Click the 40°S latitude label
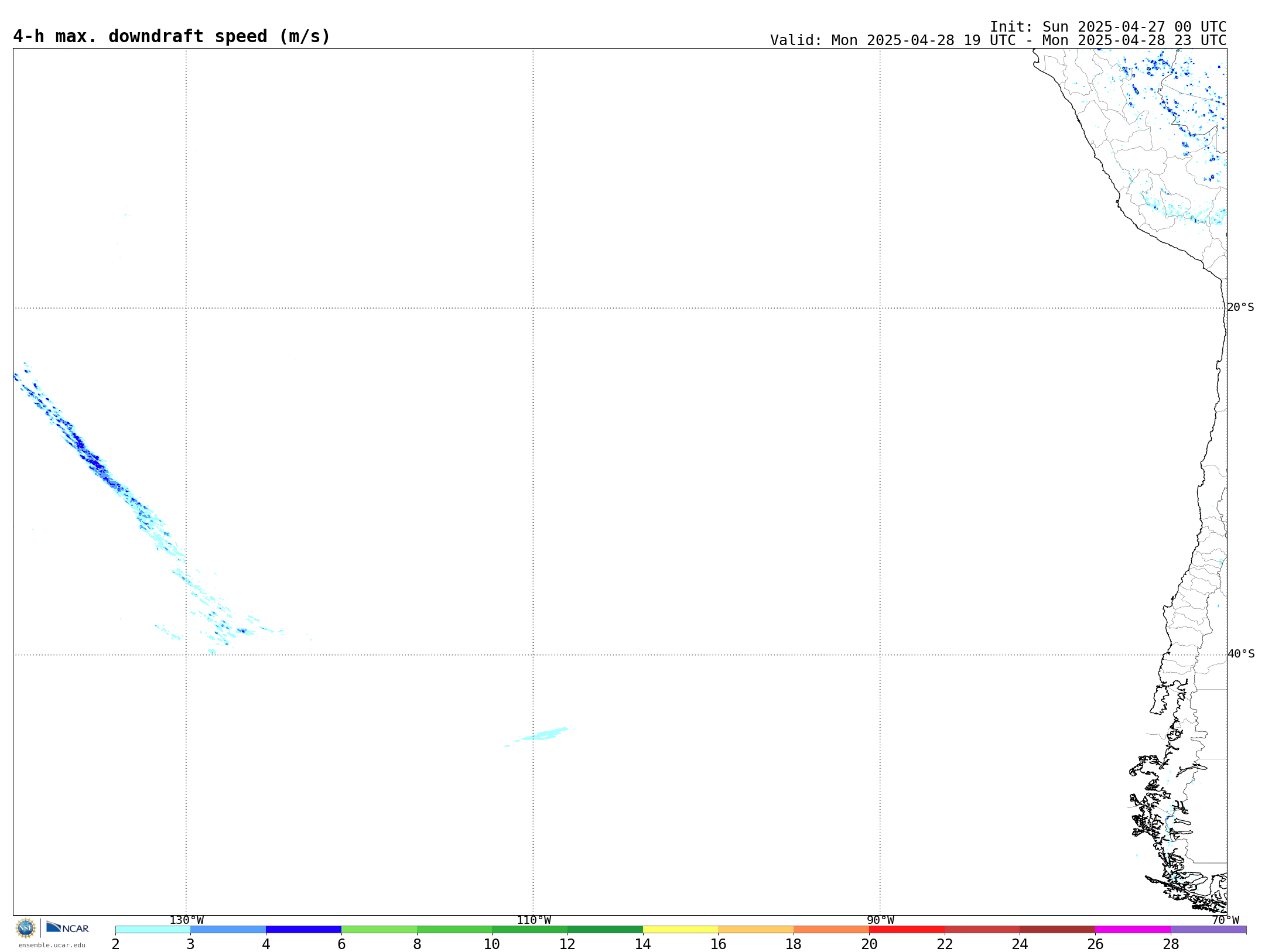 point(1240,654)
